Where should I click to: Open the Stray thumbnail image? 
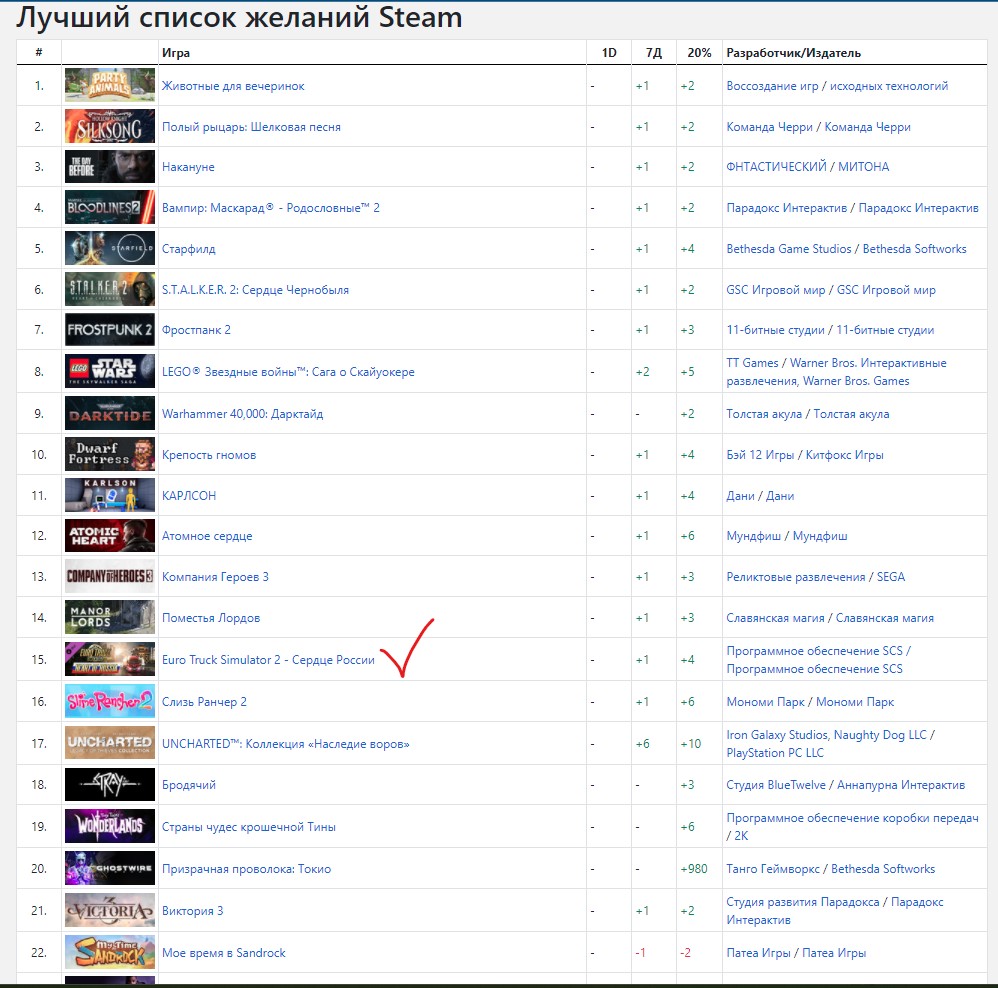click(x=109, y=784)
